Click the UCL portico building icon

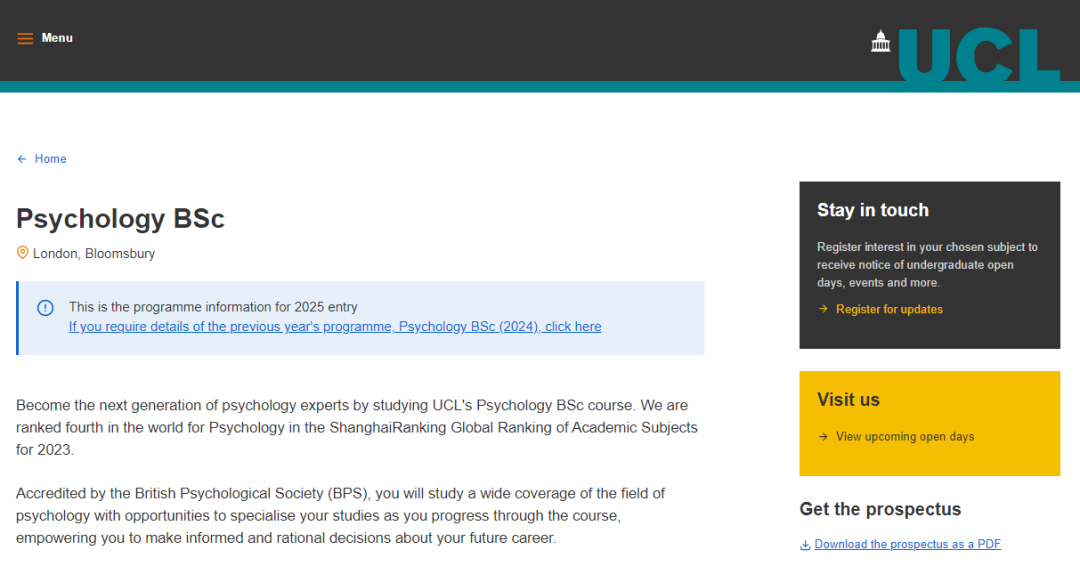coord(880,41)
